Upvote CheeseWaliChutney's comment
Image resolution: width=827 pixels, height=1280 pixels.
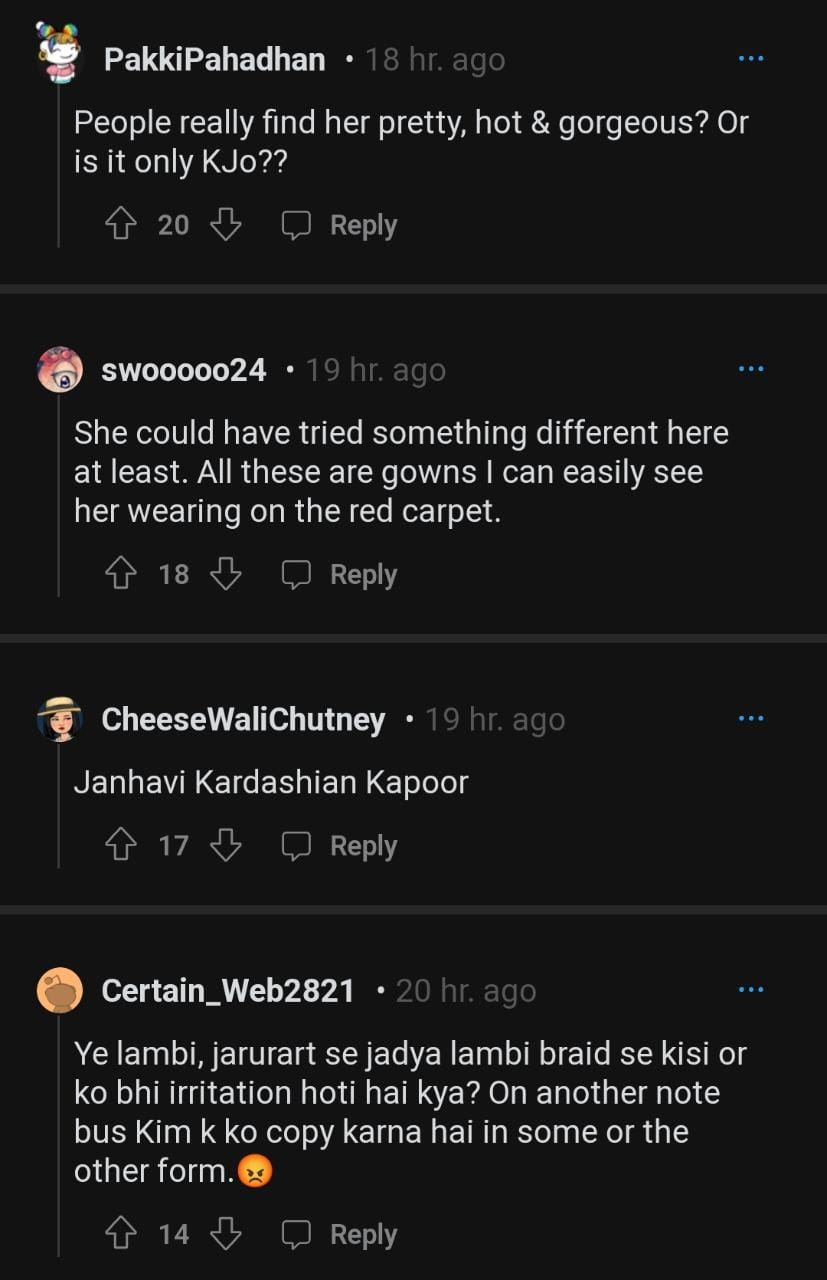pyautogui.click(x=121, y=846)
